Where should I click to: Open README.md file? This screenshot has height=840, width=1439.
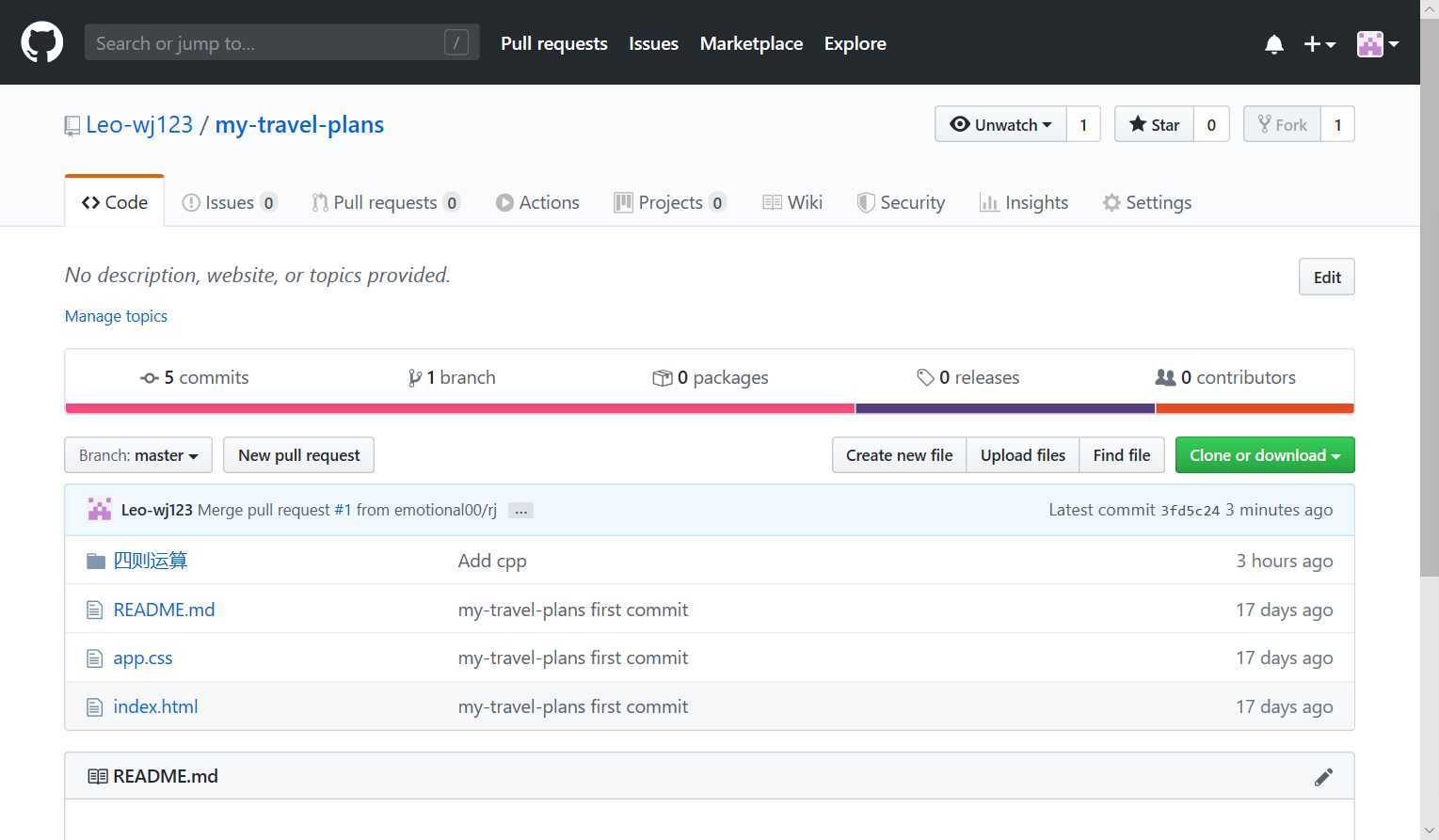pos(164,610)
